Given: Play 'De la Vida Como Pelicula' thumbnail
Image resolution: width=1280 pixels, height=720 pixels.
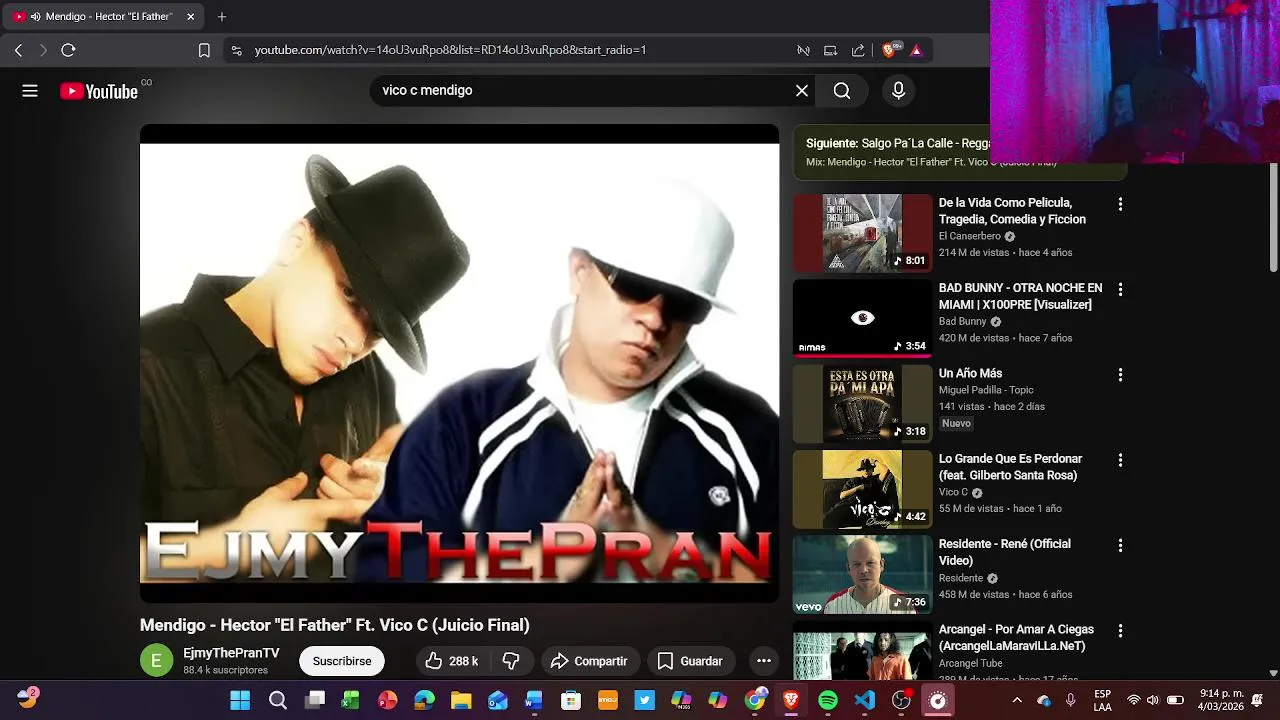Looking at the screenshot, I should [862, 233].
